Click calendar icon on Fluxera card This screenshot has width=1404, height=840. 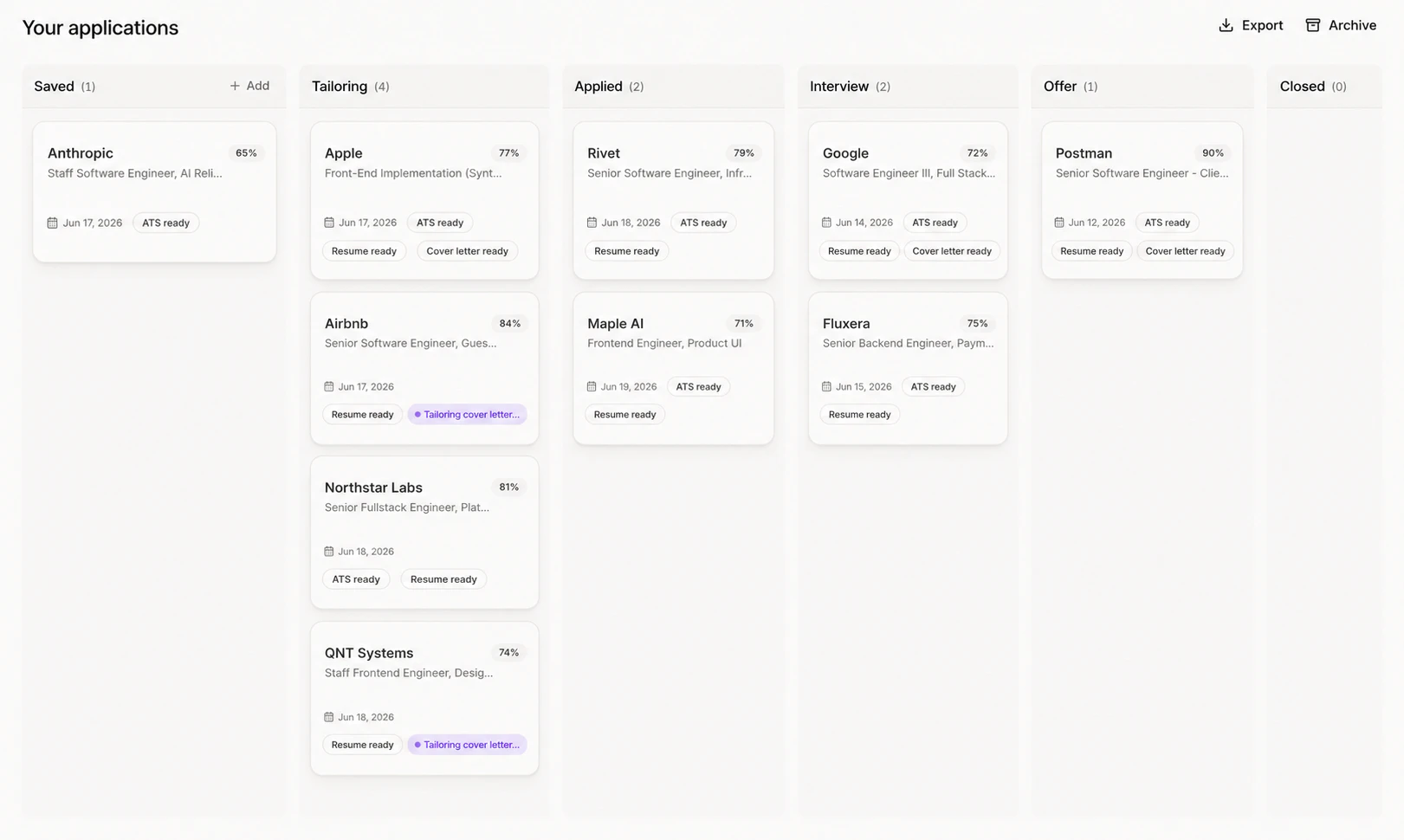826,386
